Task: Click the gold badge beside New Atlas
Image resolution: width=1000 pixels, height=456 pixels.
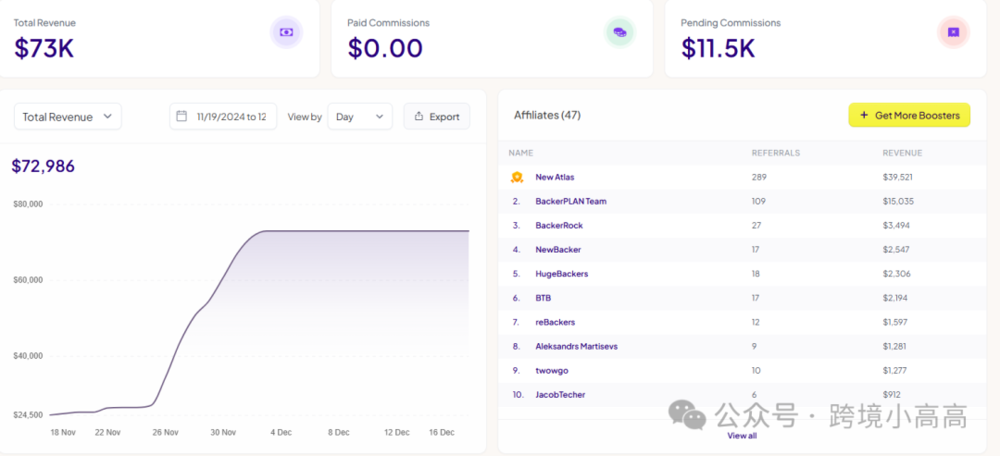Action: (517, 177)
